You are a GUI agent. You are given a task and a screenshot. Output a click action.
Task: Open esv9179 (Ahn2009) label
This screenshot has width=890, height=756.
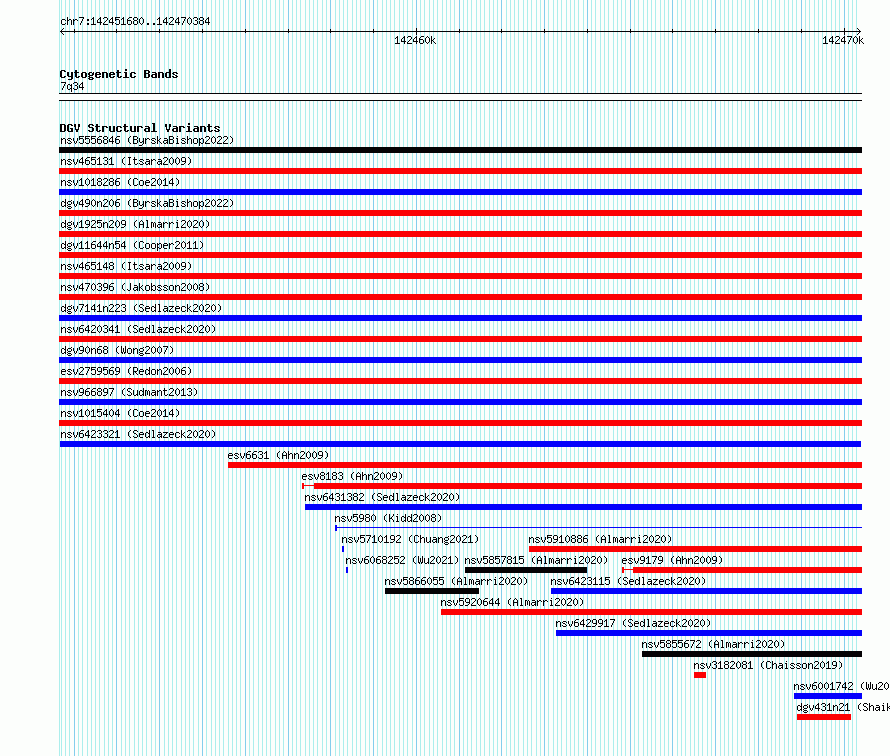coord(672,560)
